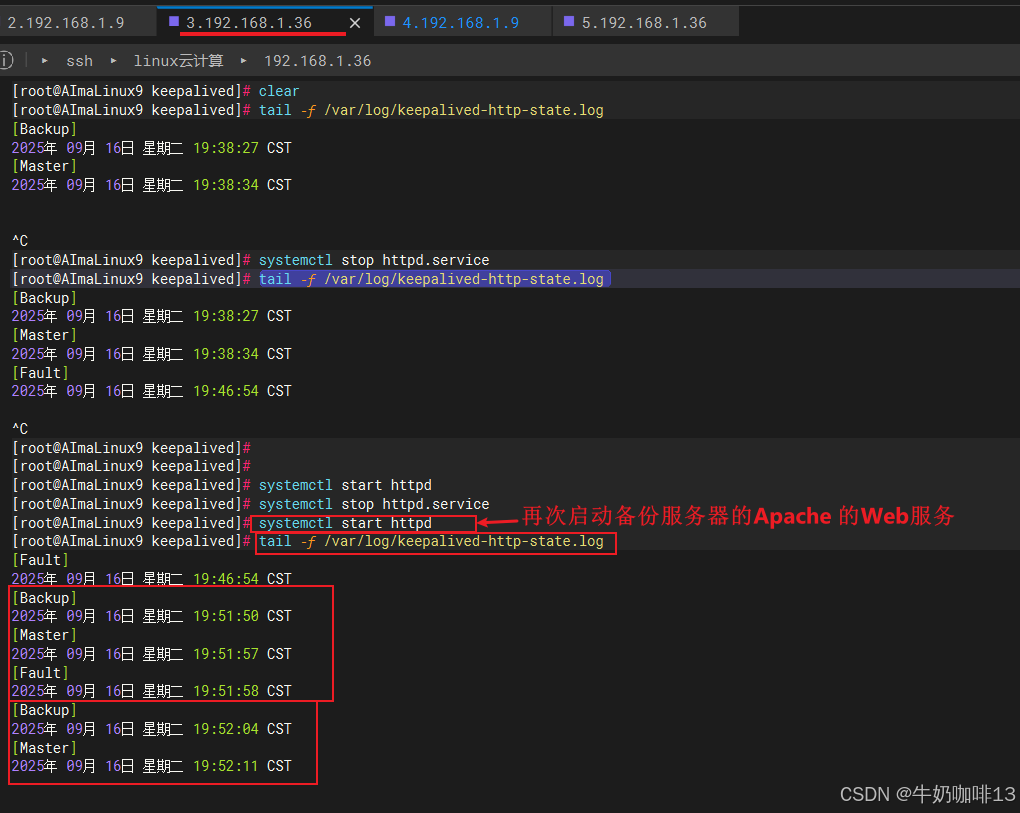Viewport: 1020px width, 813px height.
Task: Expand the arrow before 192.168.1.36 breadcrumb
Action: (244, 60)
